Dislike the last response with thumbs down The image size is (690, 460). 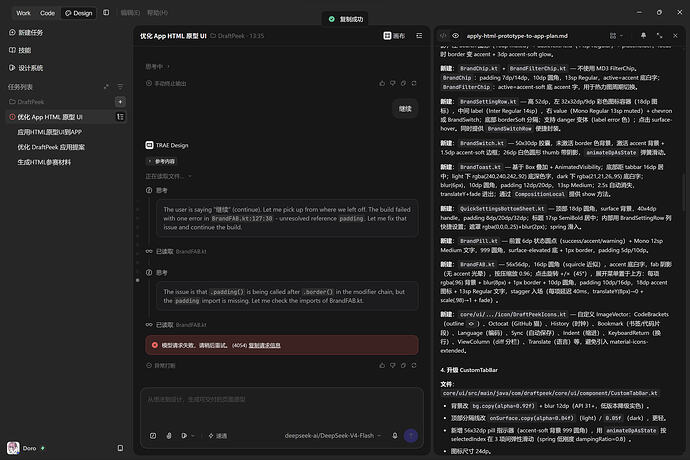pos(393,365)
